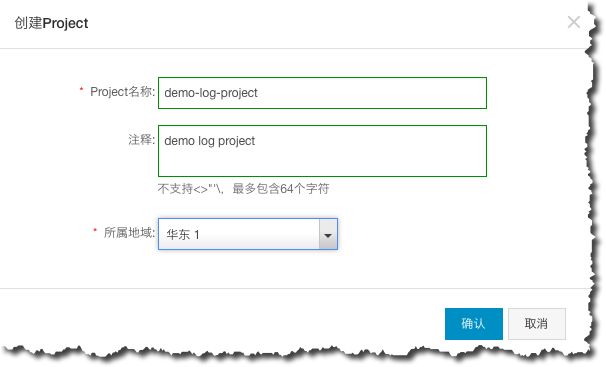Click the dropdown arrow beside 华东 1

pyautogui.click(x=328, y=234)
